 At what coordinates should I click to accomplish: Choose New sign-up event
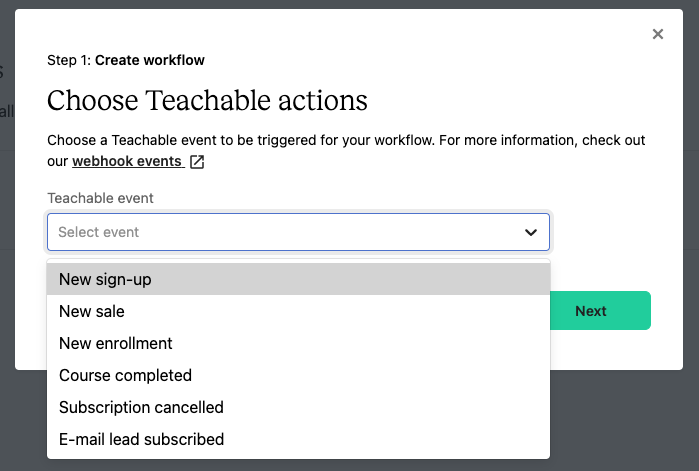coord(298,279)
